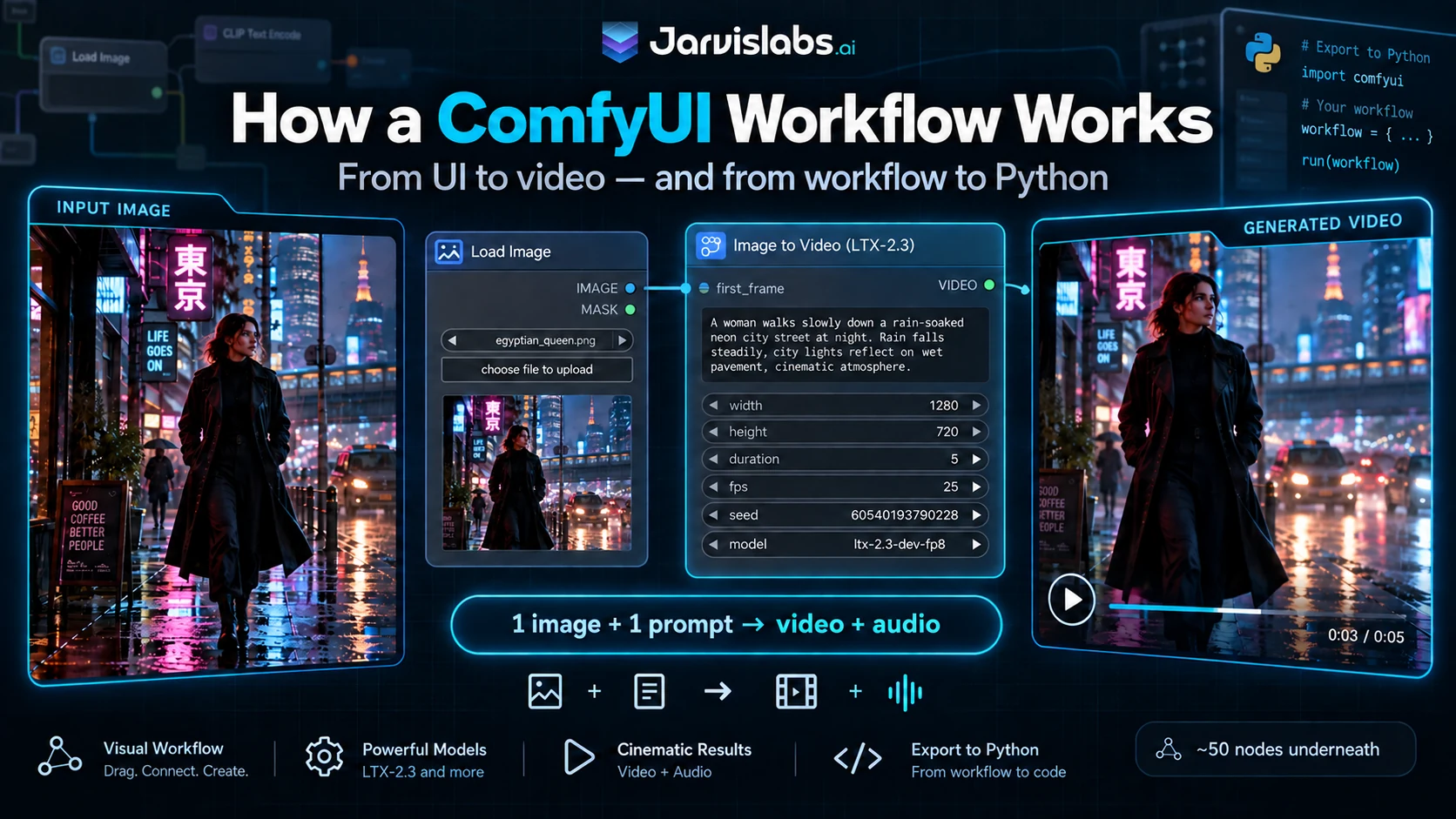Click the Load Image preview thumbnail

[x=536, y=473]
